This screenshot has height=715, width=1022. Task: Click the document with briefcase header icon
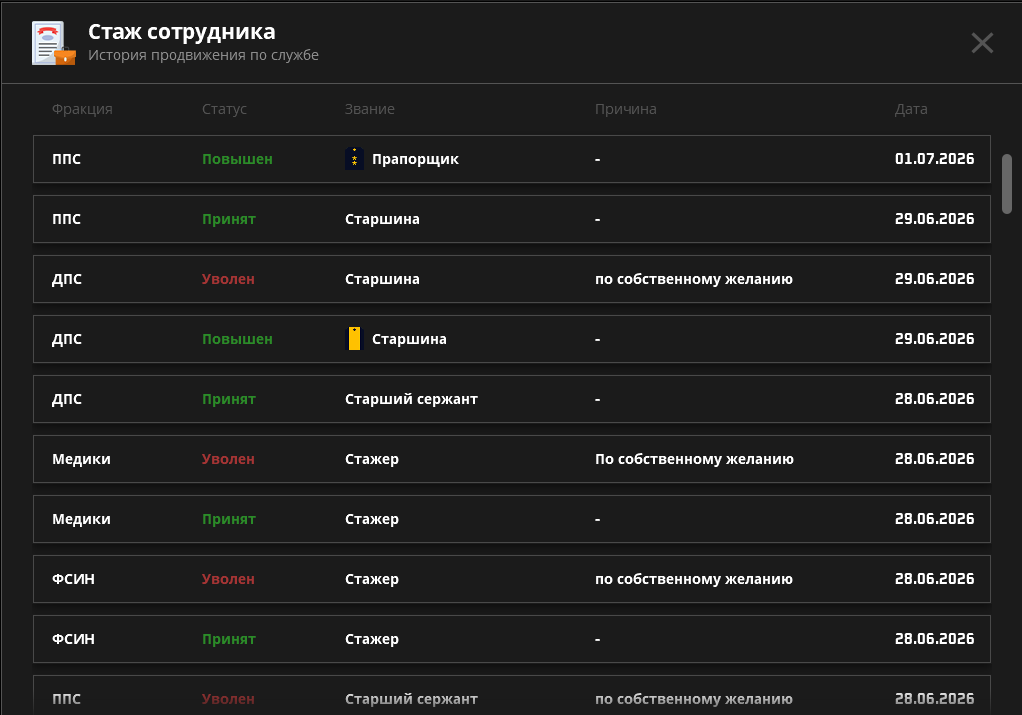coord(53,43)
